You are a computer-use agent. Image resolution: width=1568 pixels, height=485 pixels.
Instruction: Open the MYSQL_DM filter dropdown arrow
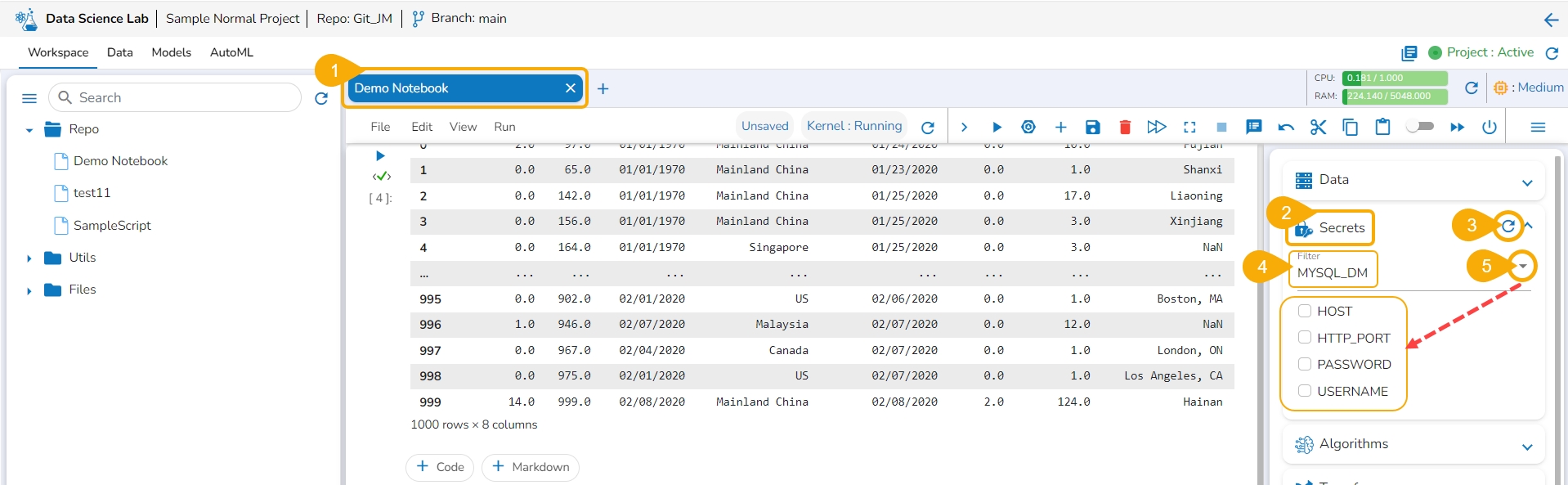coord(1522,267)
